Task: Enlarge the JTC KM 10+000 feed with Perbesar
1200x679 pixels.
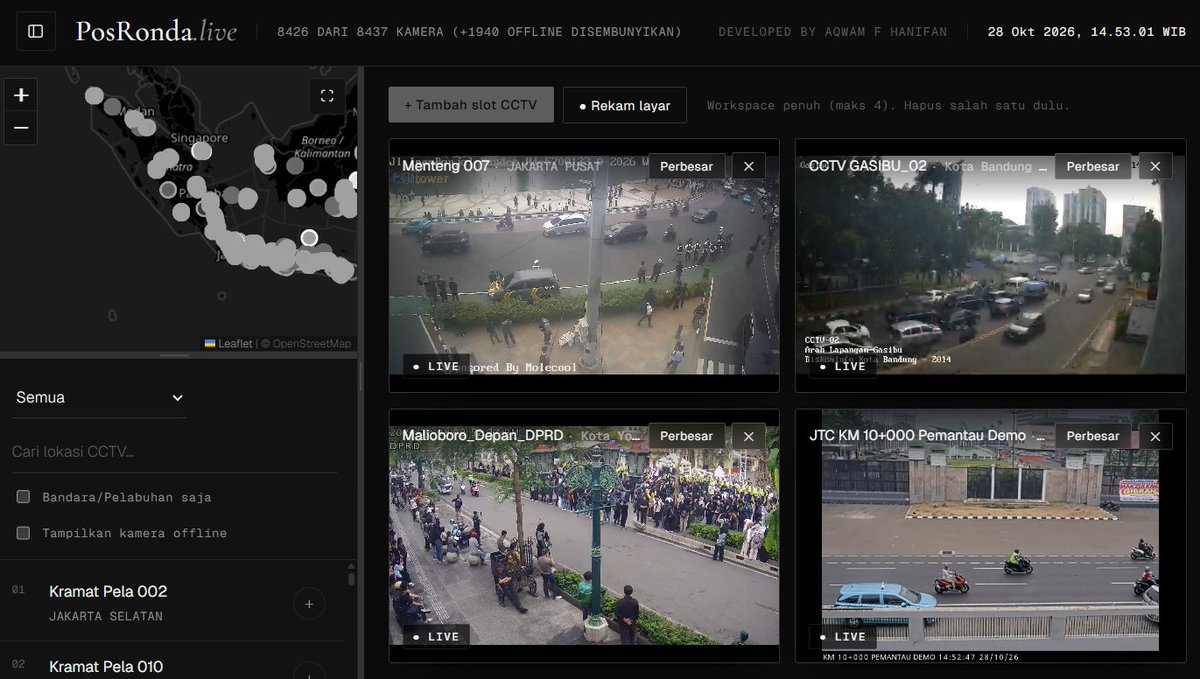Action: pos(1093,436)
